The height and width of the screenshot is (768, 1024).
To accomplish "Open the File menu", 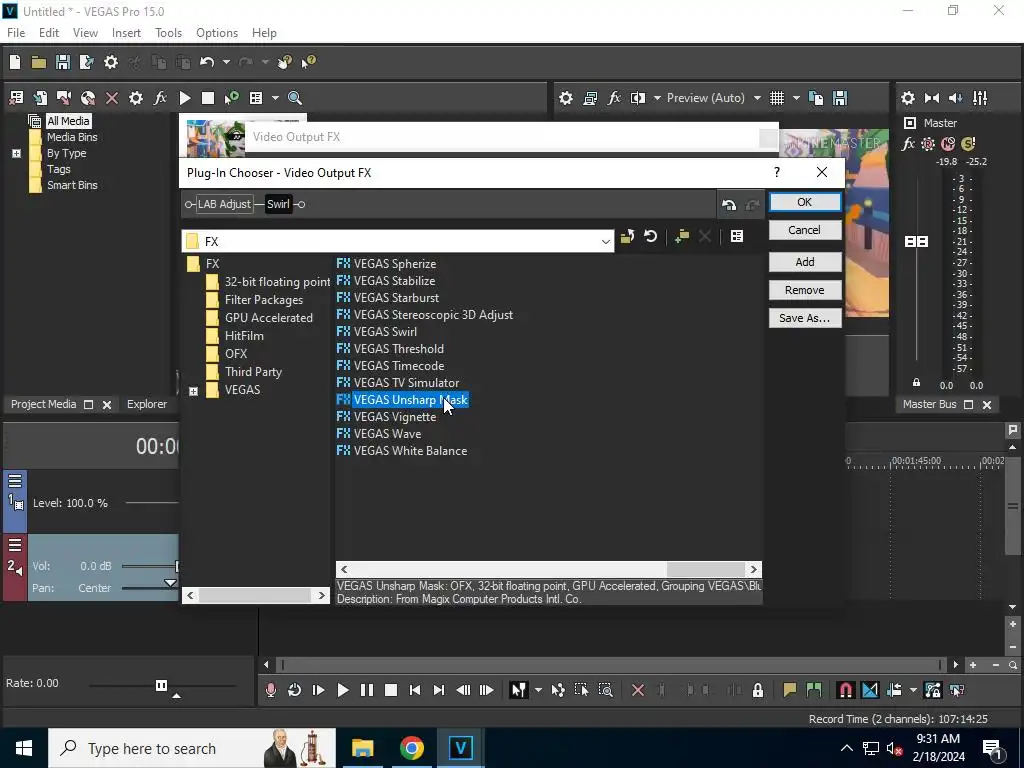I will coord(16,33).
